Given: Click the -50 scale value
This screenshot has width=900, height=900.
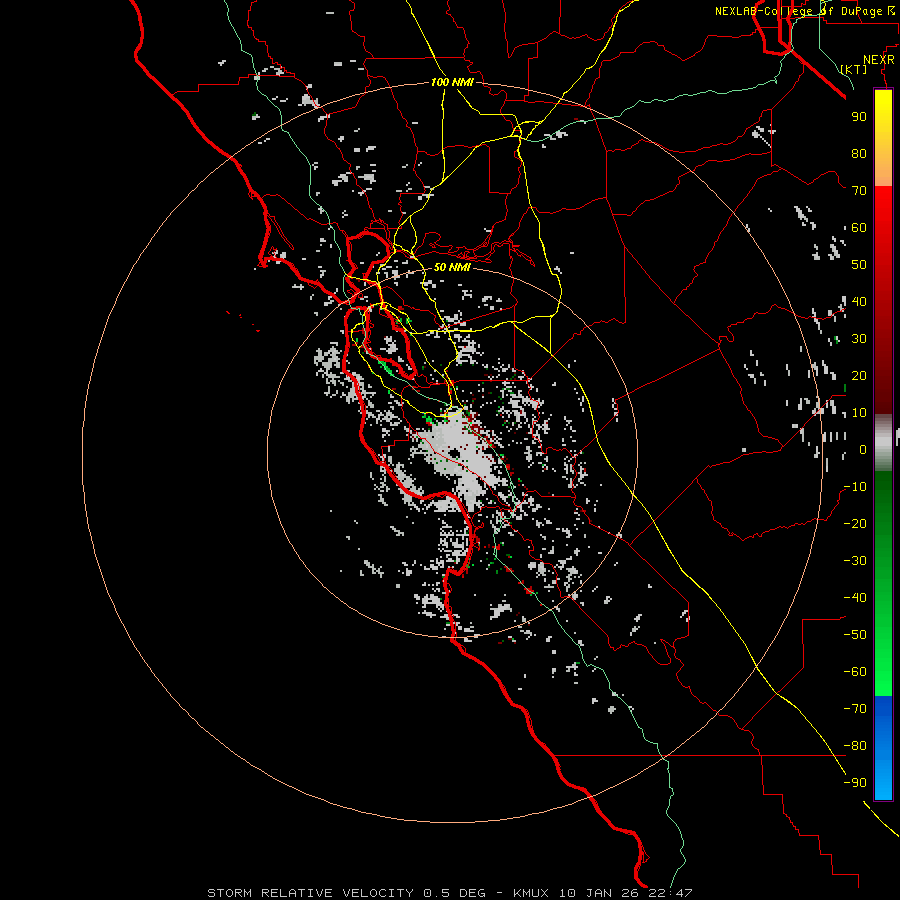Looking at the screenshot, I should click(855, 635).
